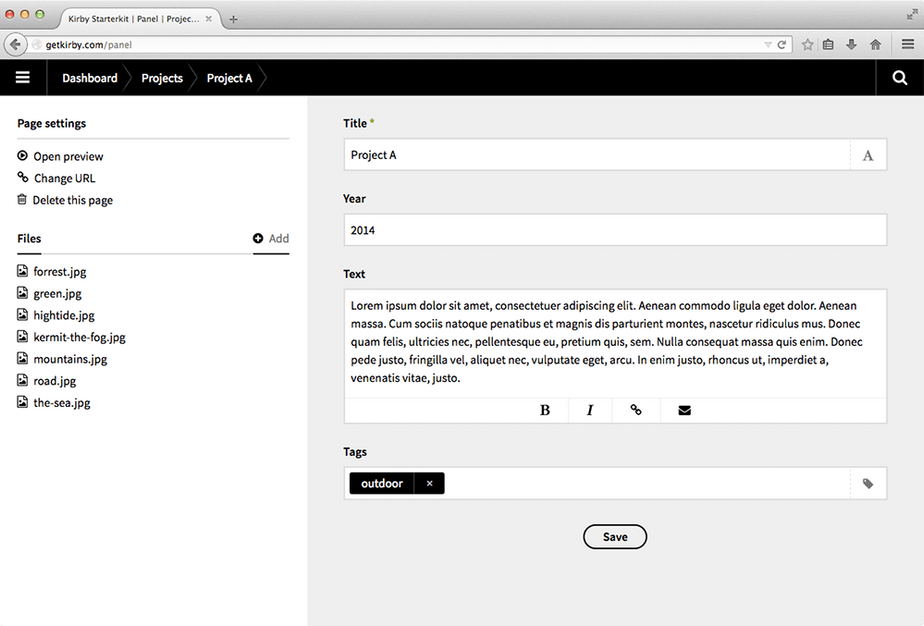Select Projects in the breadcrumb bar
This screenshot has height=626, width=924.
(161, 77)
